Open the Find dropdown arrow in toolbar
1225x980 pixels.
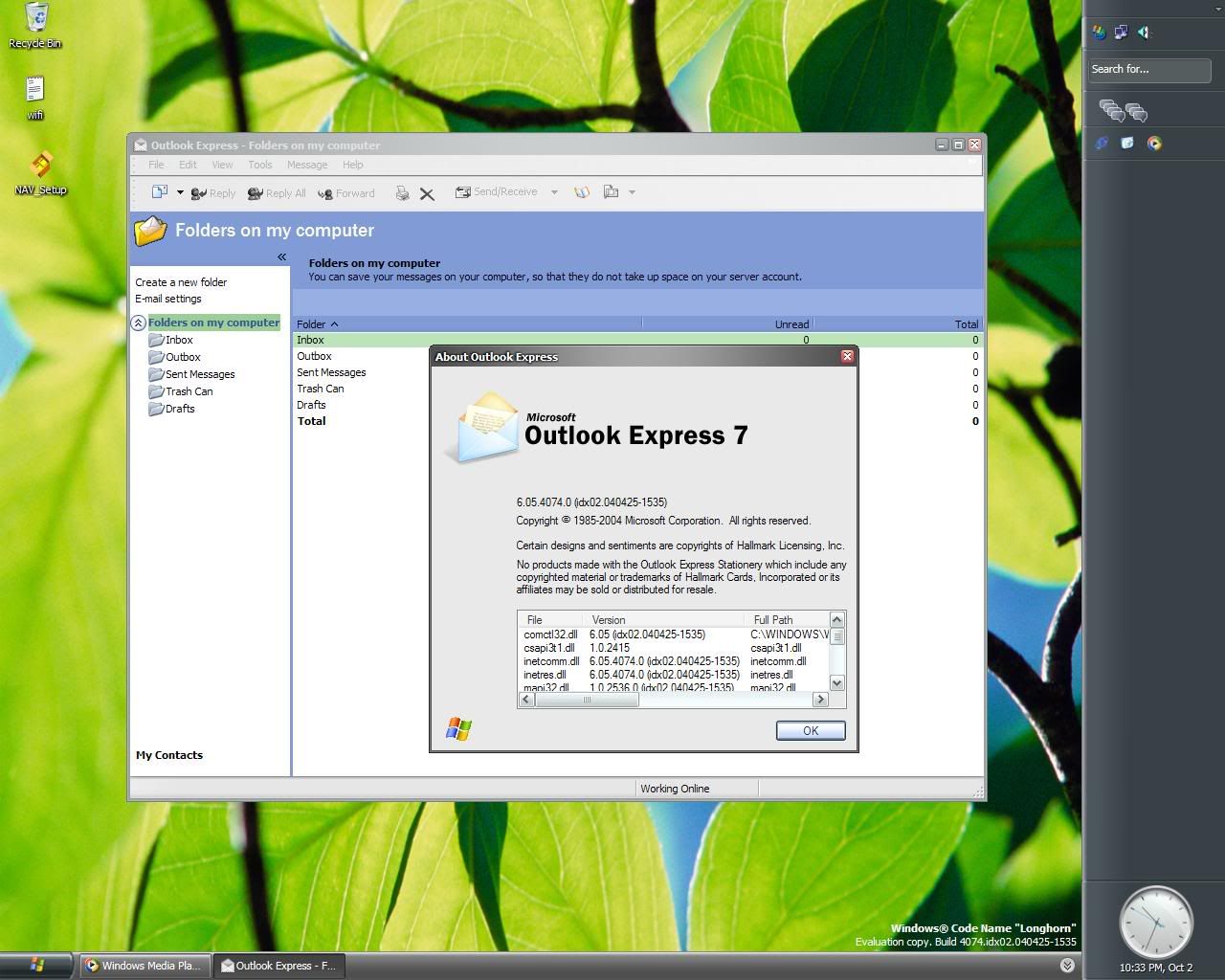click(x=632, y=192)
